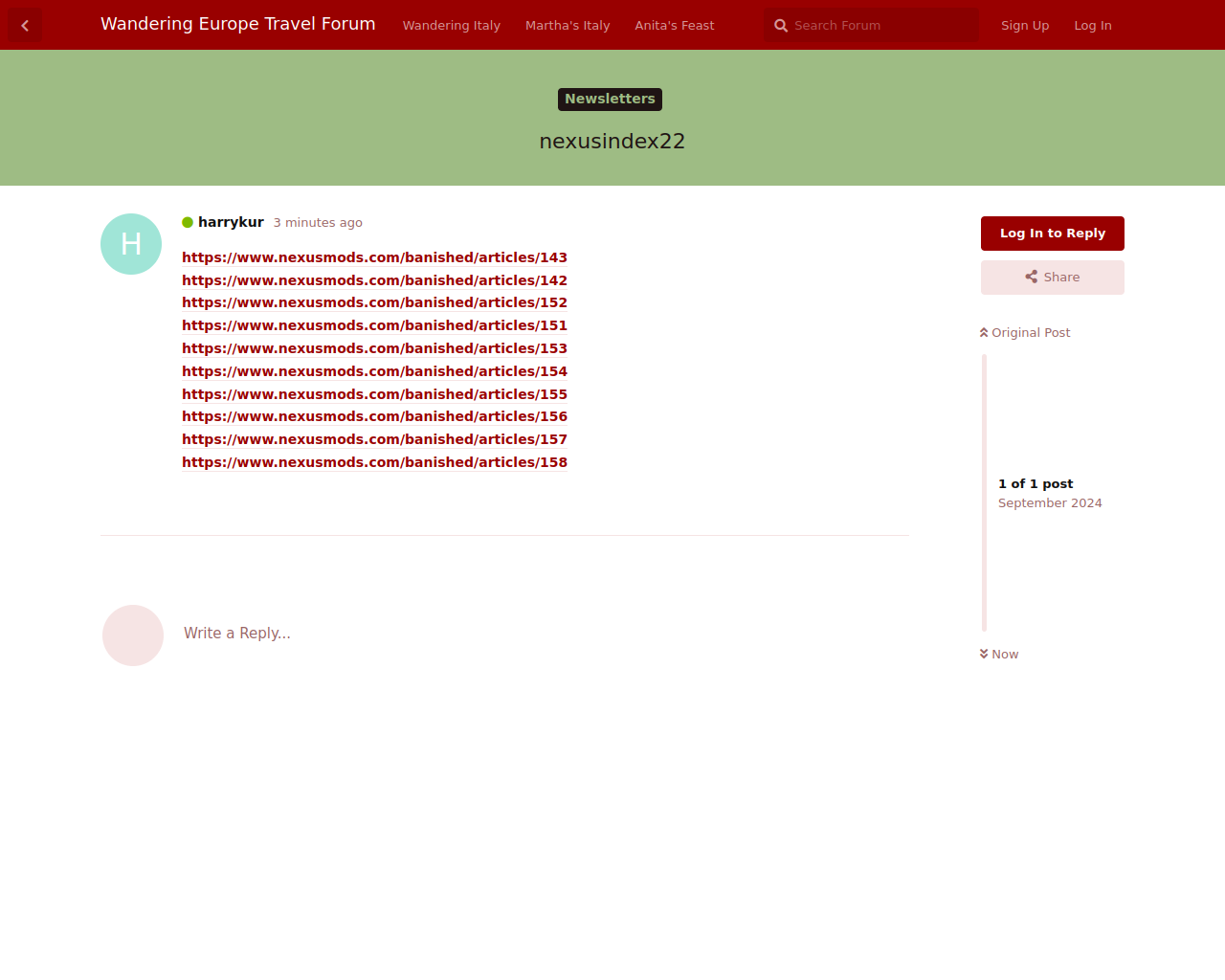
Task: Click the blank reply avatar circle
Action: point(133,635)
